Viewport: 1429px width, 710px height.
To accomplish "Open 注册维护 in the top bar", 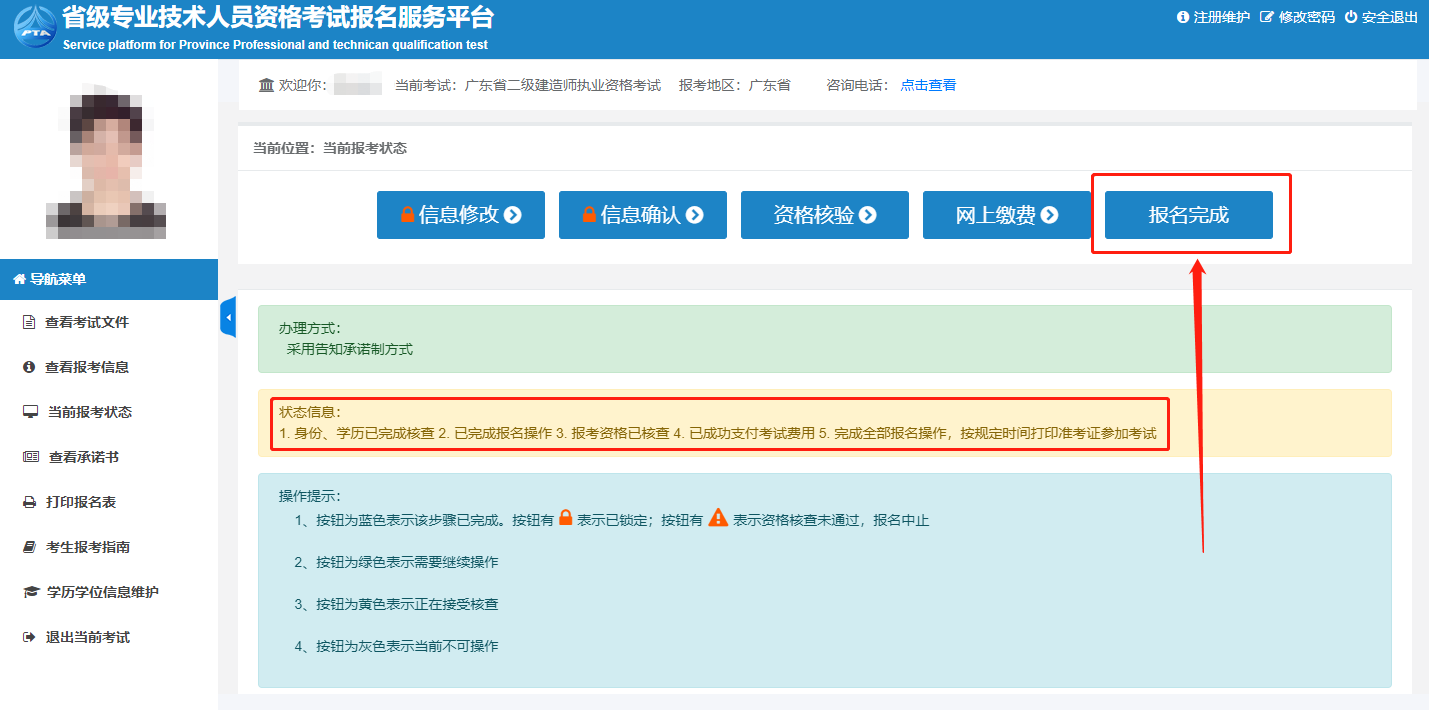I will coord(1213,17).
